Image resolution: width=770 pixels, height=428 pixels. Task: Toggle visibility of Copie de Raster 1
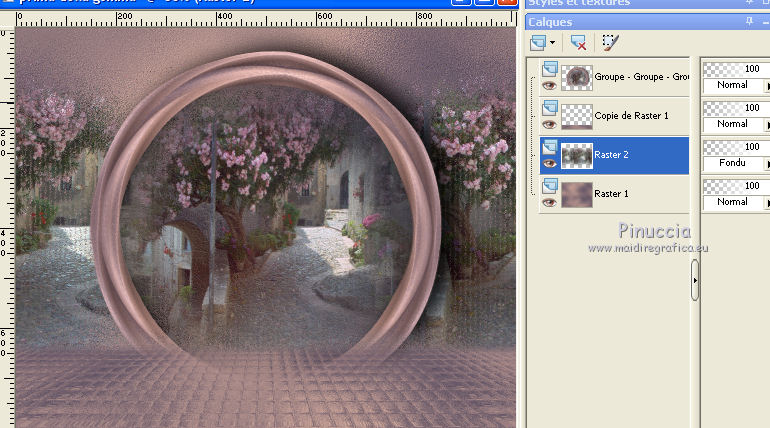coord(549,124)
